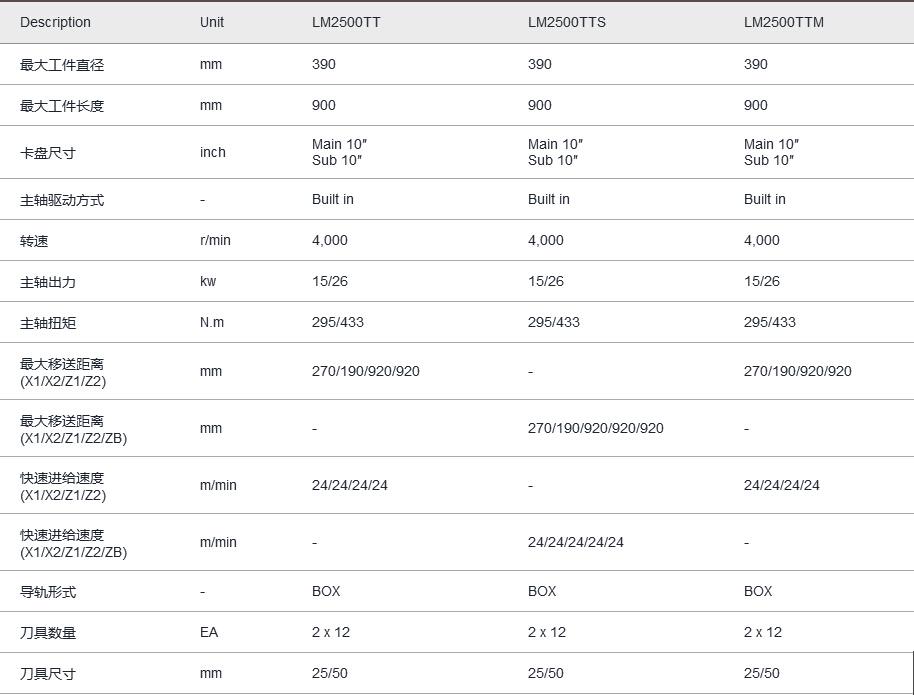Select the LM2500TTM column header
This screenshot has width=914, height=695.
coord(783,22)
